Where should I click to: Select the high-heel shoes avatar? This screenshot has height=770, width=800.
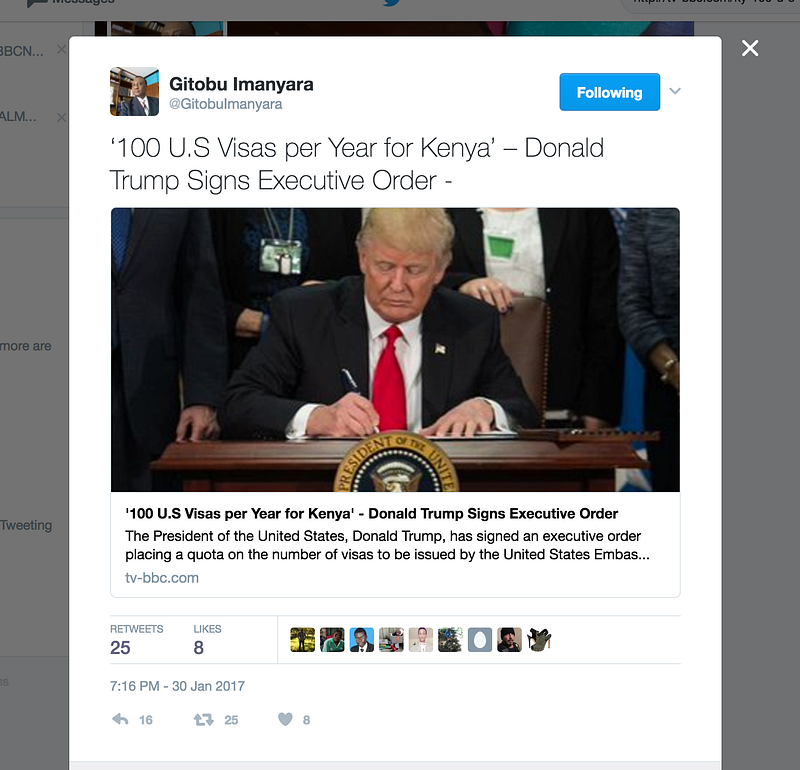[539, 640]
